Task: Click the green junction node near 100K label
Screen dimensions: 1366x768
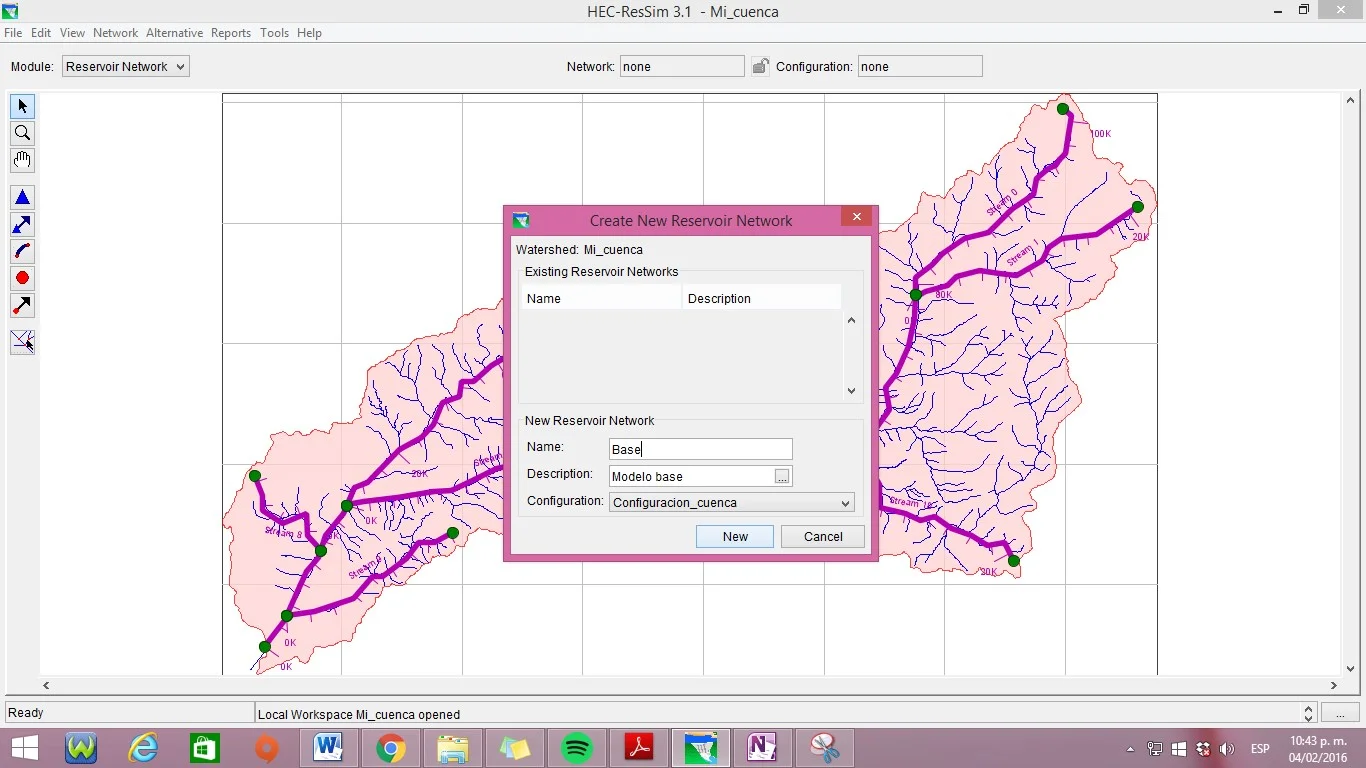Action: pos(1063,109)
